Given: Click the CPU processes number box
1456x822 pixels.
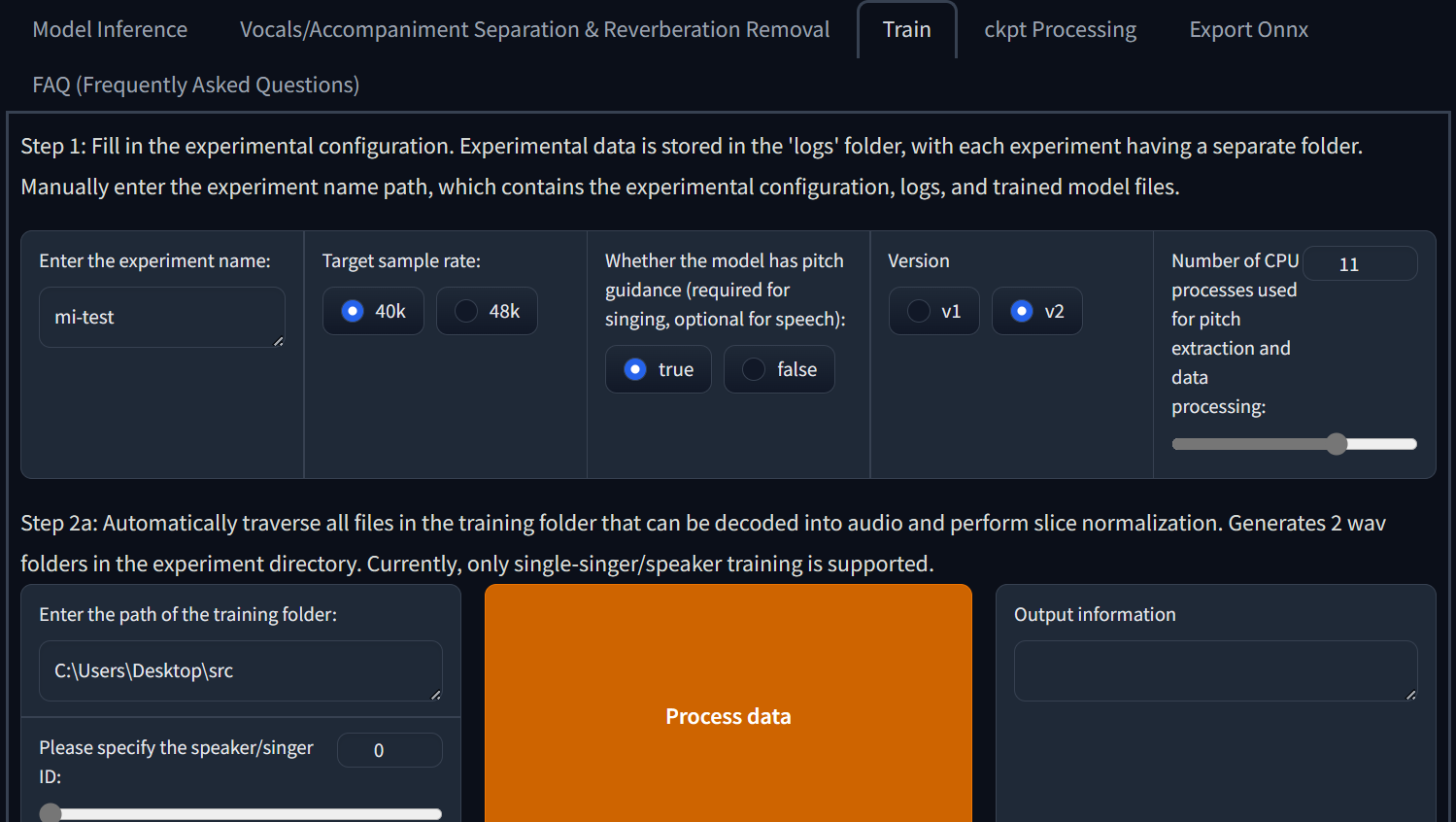Looking at the screenshot, I should click(x=1359, y=263).
